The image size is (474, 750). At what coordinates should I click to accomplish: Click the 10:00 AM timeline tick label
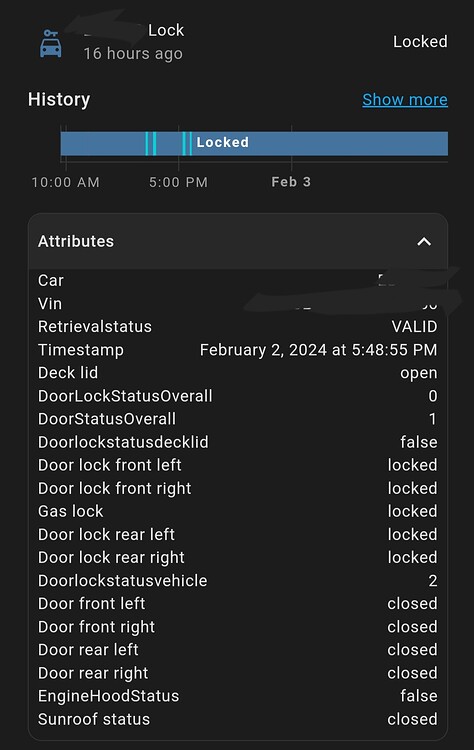tap(66, 182)
